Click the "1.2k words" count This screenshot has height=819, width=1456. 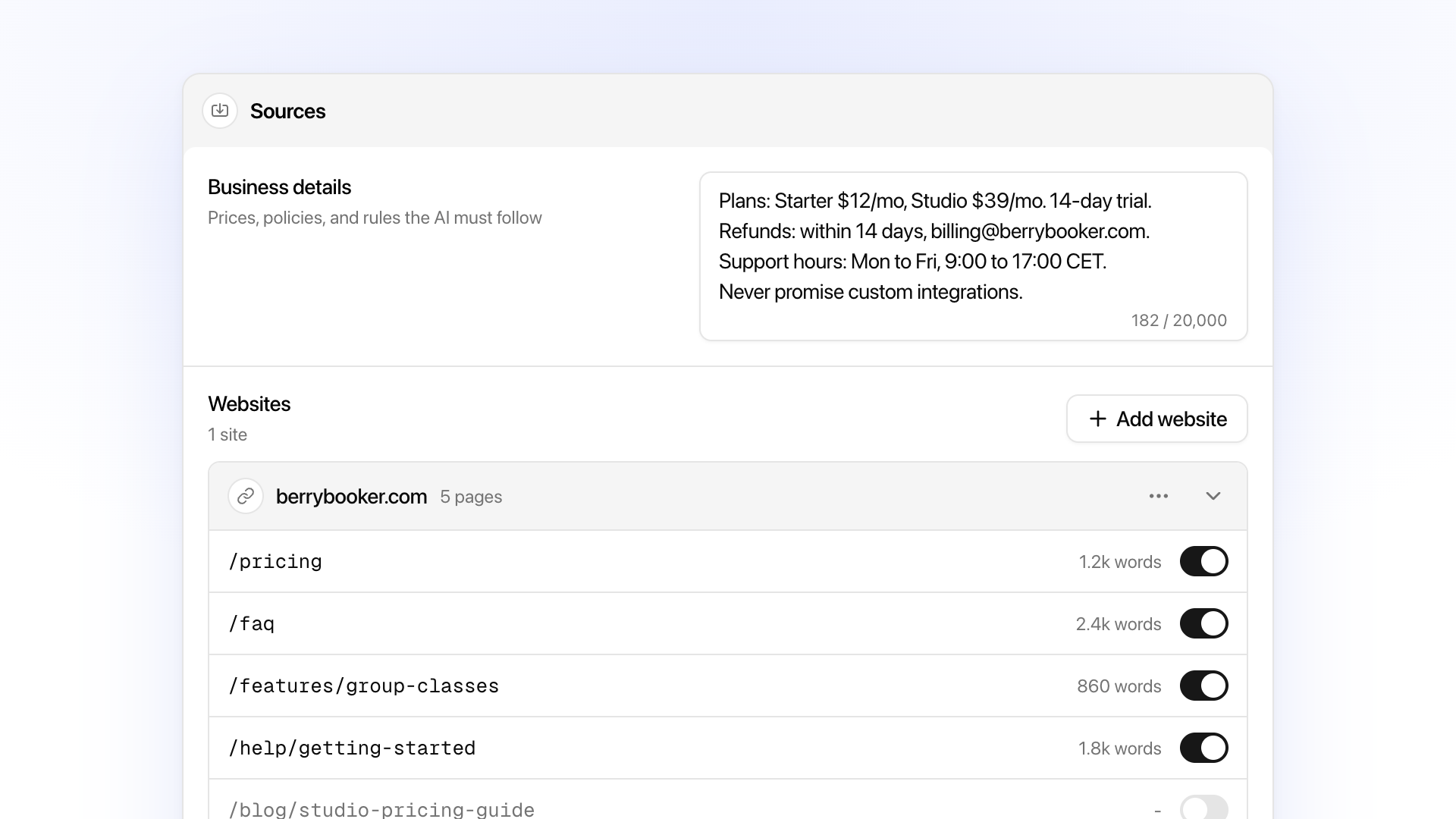tap(1120, 562)
